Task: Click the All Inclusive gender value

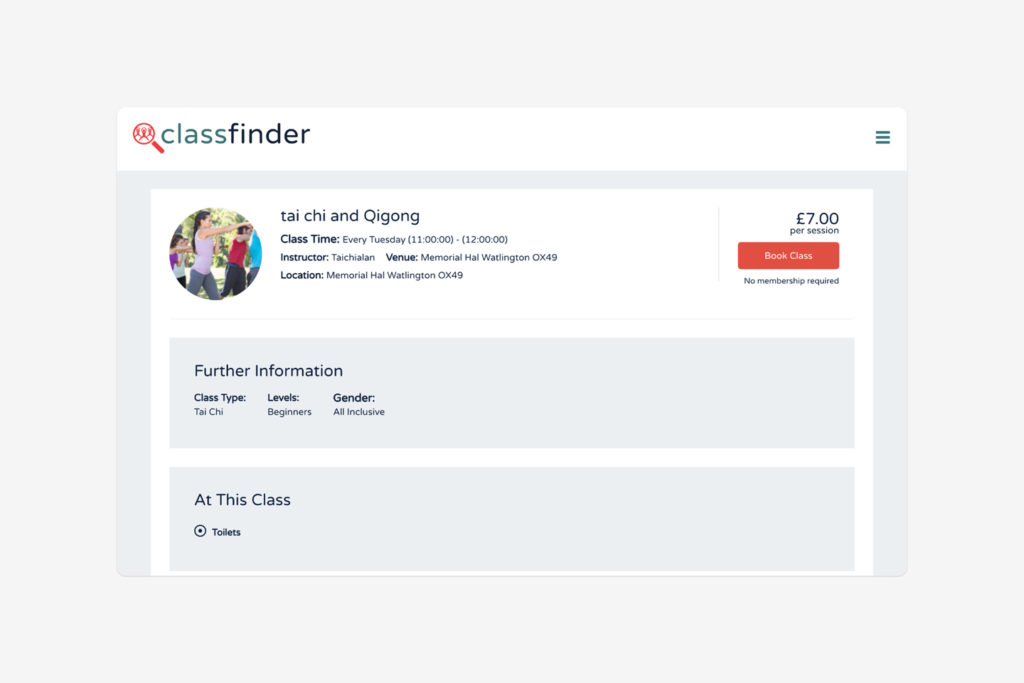Action: pyautogui.click(x=358, y=412)
